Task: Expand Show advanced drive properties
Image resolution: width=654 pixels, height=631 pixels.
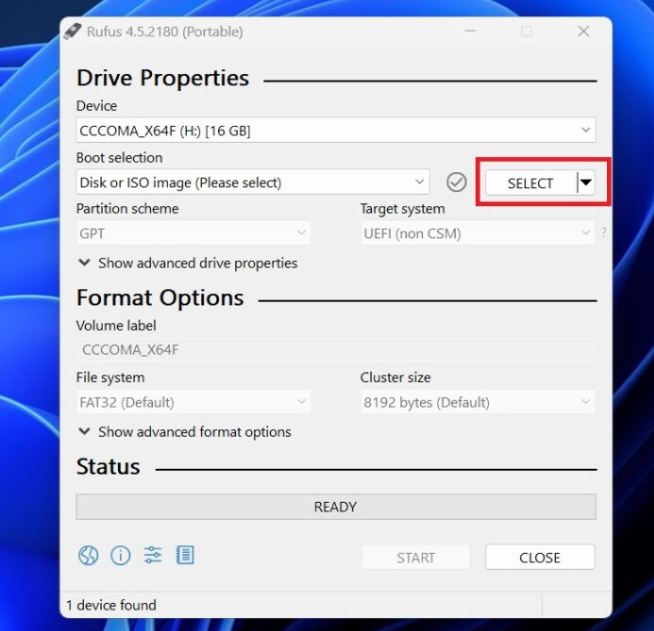Action: pos(188,263)
